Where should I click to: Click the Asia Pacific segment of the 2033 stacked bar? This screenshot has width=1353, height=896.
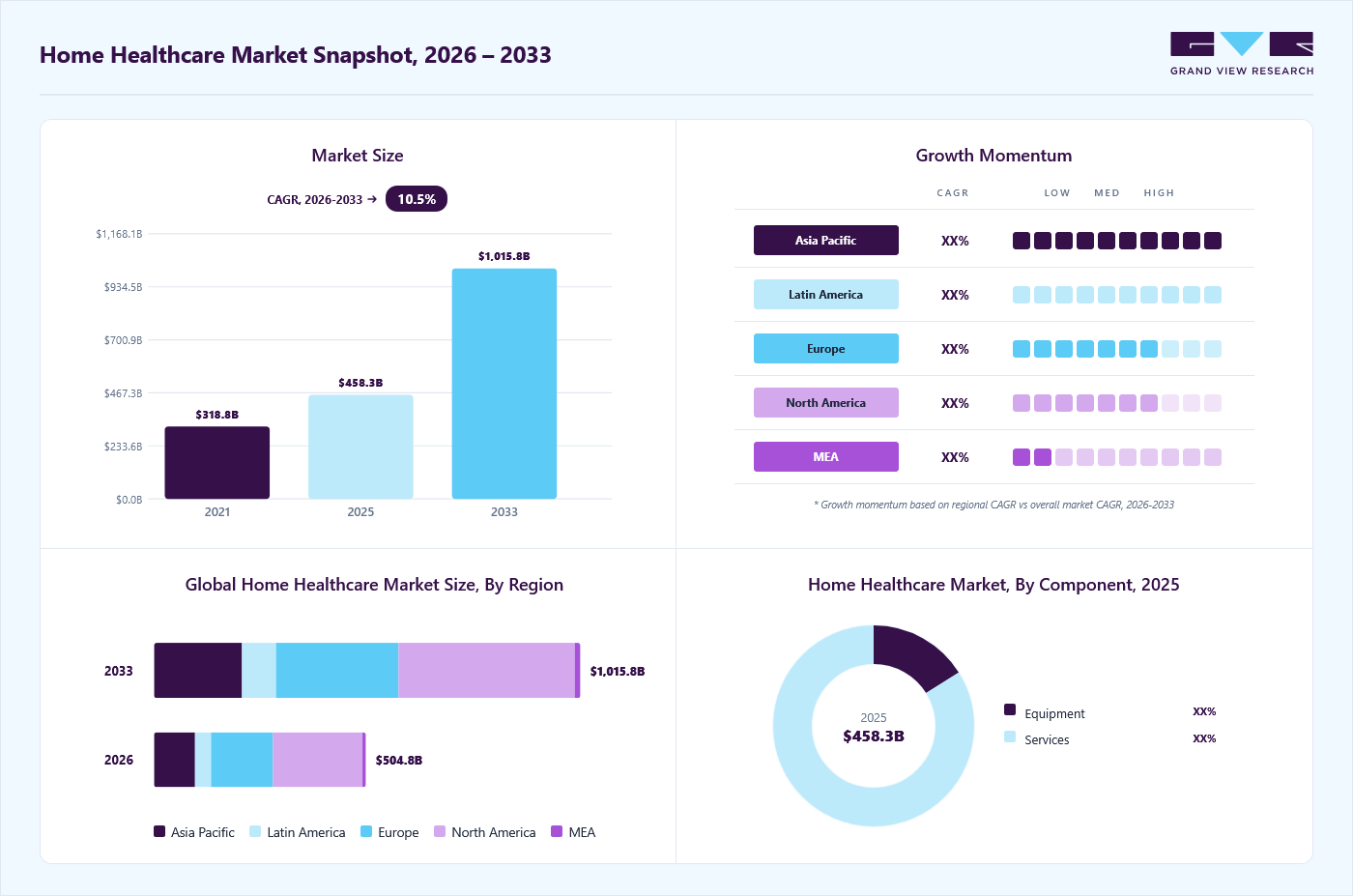click(198, 671)
